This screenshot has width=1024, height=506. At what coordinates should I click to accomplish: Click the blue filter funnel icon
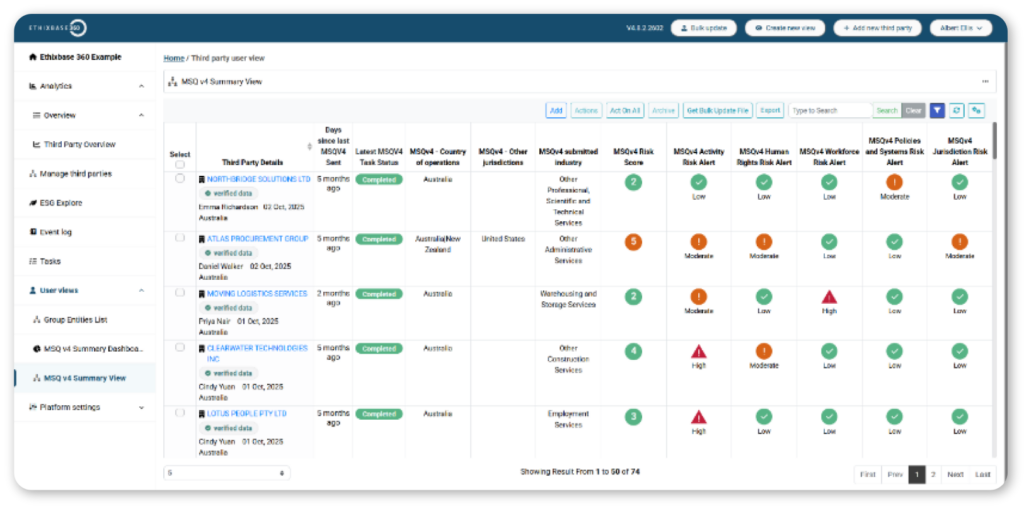click(937, 111)
